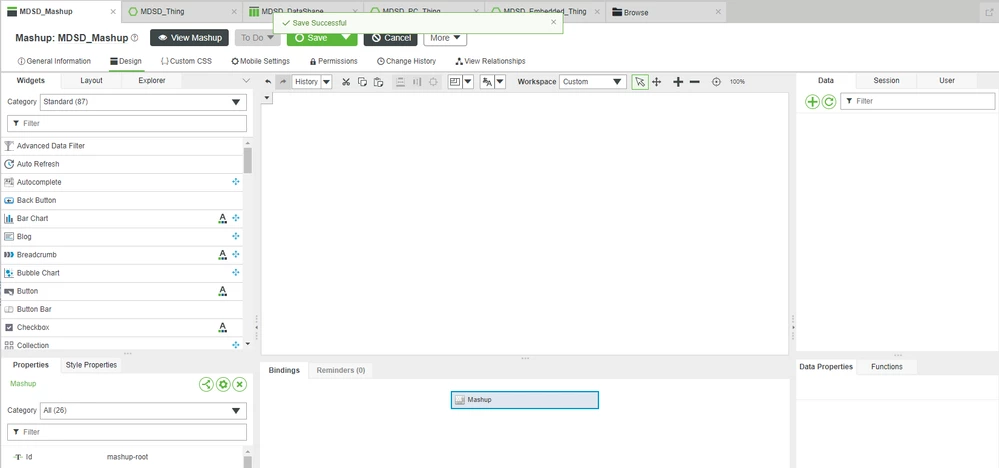999x468 pixels.
Task: Click the Cancel button
Action: coord(391,38)
